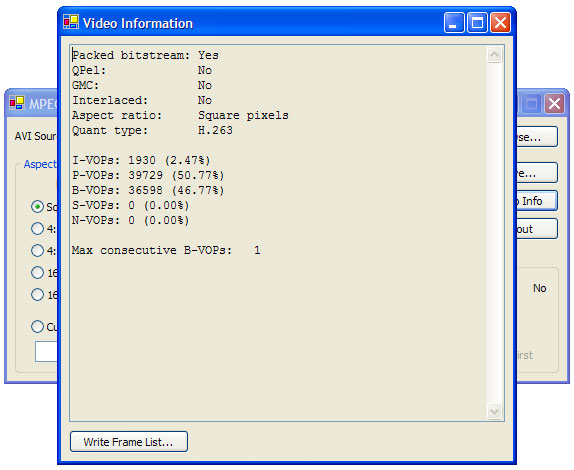Close the Video Information window
Viewport: 574px width, 470px height.
click(500, 23)
